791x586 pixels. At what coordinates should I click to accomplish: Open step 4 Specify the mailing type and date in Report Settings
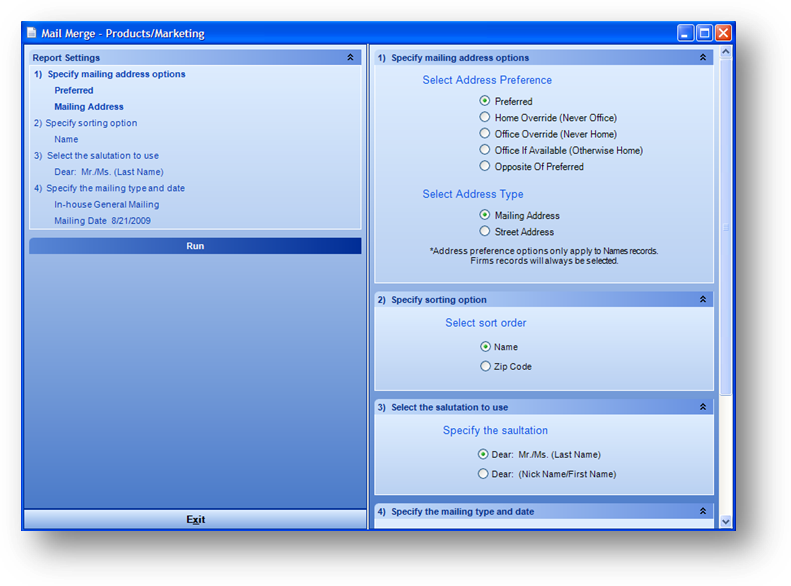[x=109, y=188]
